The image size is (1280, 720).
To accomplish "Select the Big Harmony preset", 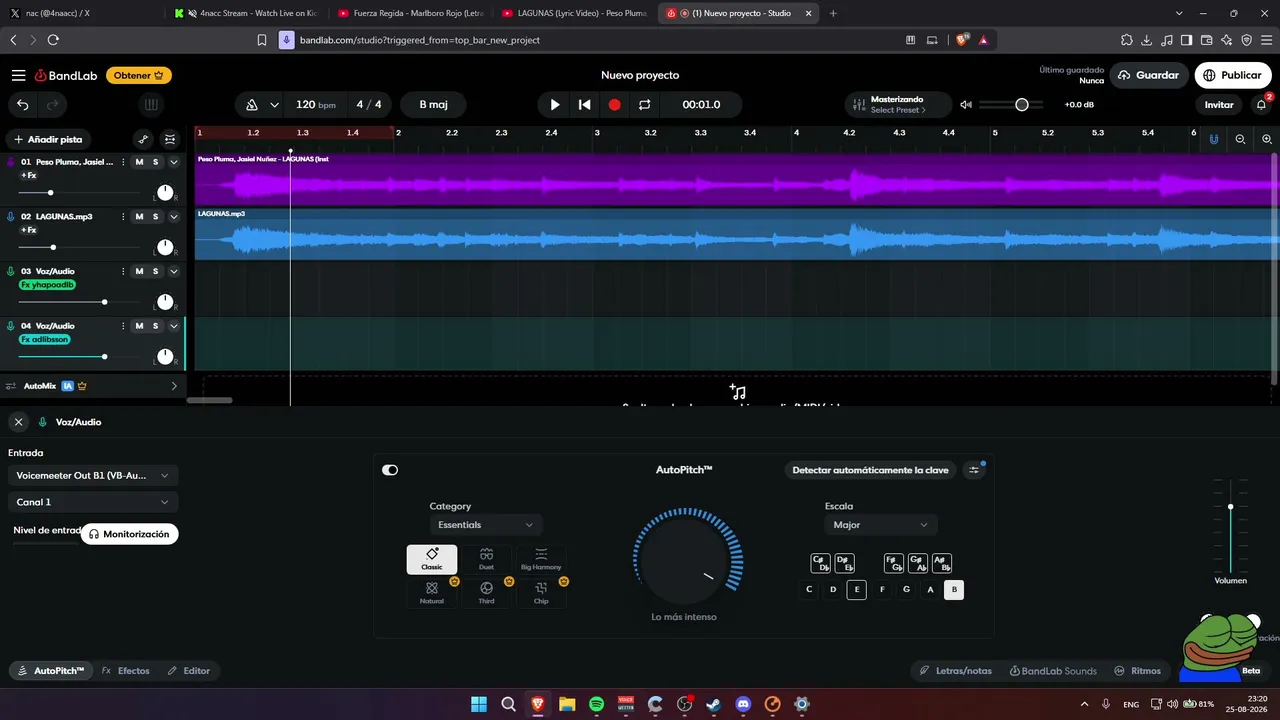I will click(x=541, y=560).
